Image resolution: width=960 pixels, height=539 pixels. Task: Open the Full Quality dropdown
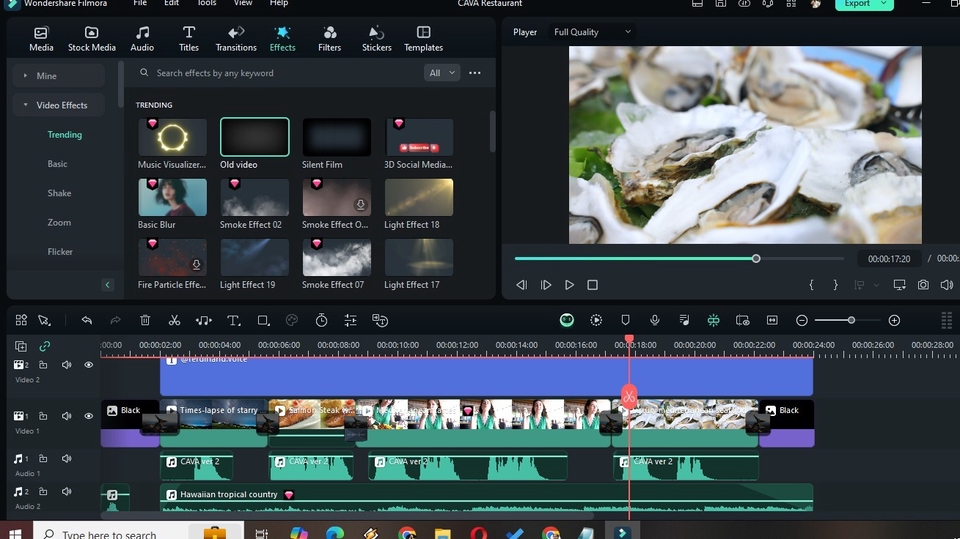[x=592, y=32]
